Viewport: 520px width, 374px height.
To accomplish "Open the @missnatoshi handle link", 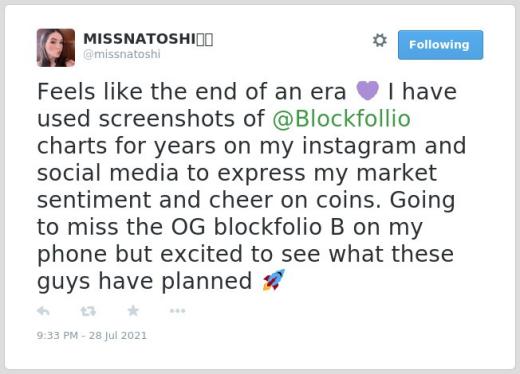I will click(122, 54).
